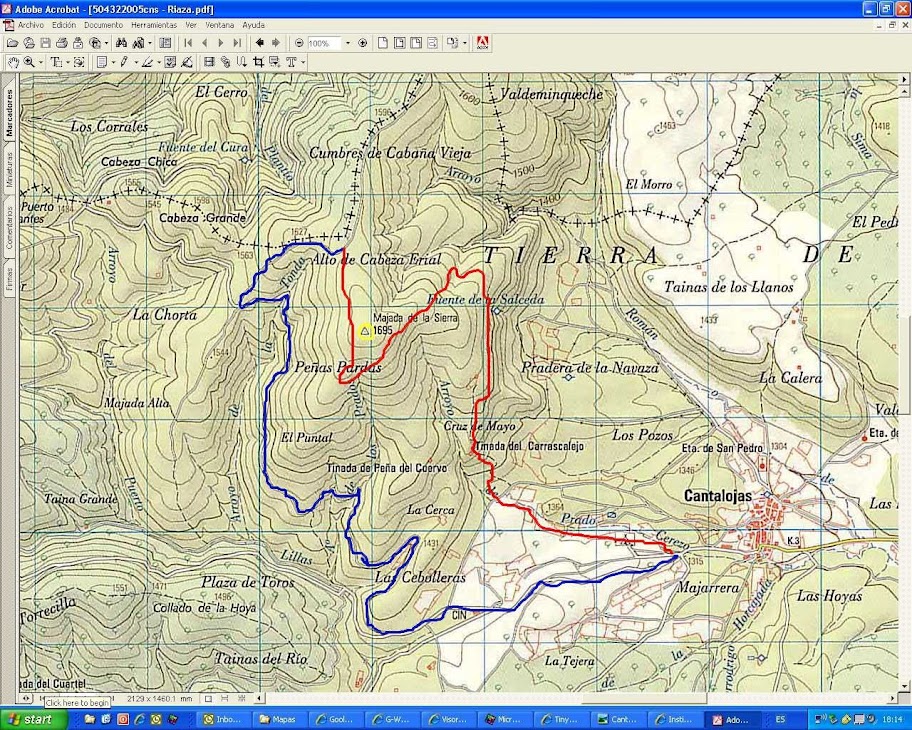912x730 pixels.
Task: Click the ES language indicator in taskbar
Action: tap(781, 720)
